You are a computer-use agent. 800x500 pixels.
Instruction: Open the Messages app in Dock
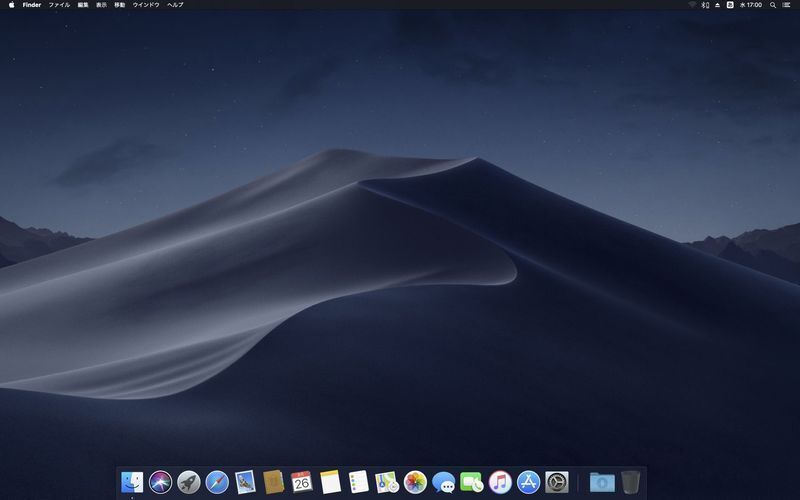click(x=444, y=482)
